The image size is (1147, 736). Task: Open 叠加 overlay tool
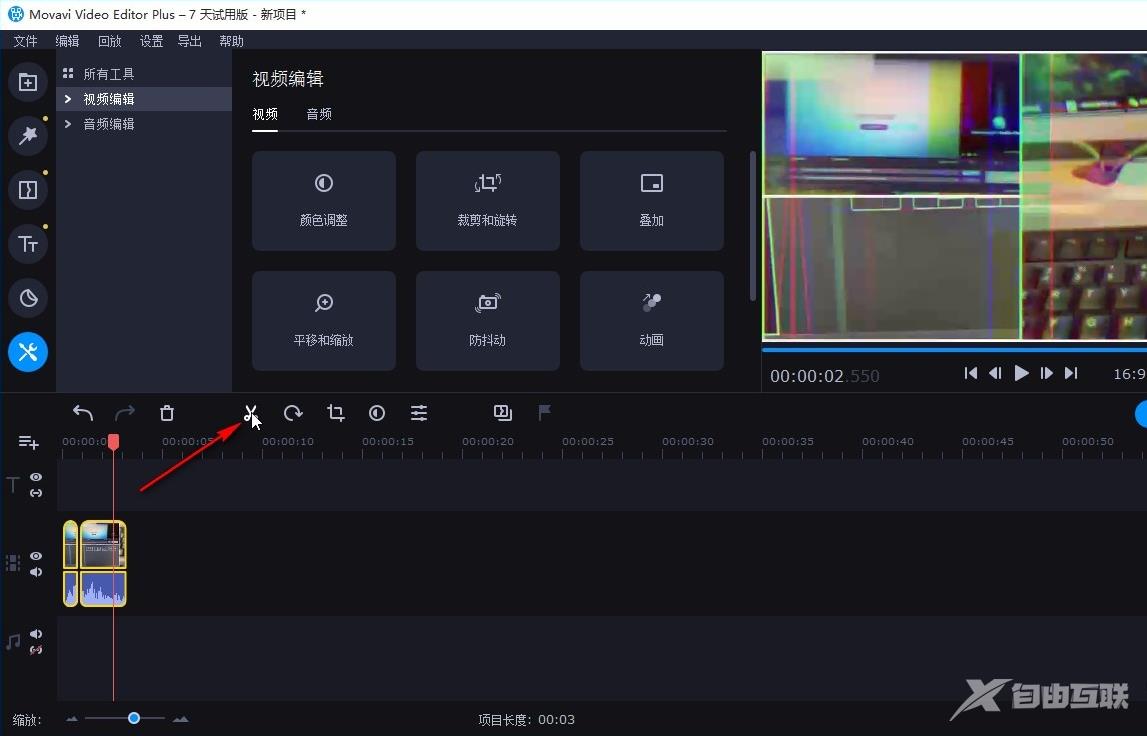tap(652, 201)
